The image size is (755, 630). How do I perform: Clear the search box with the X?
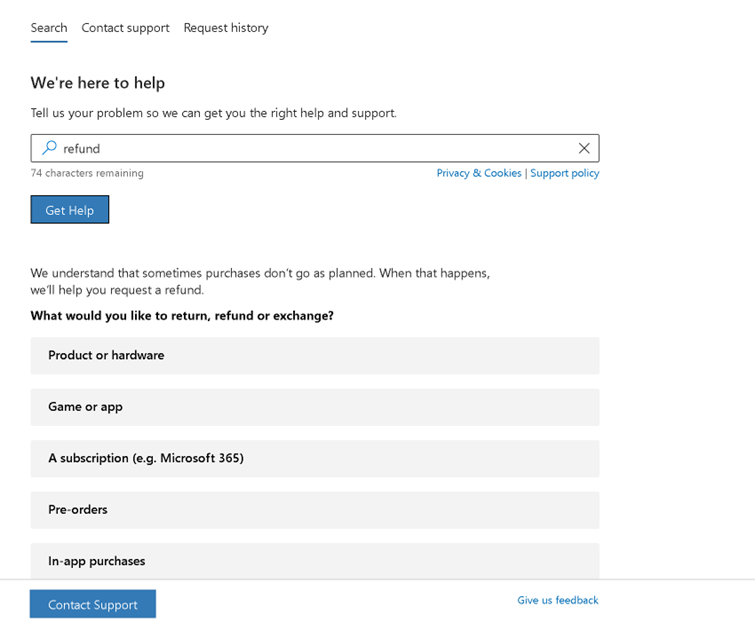coord(584,148)
